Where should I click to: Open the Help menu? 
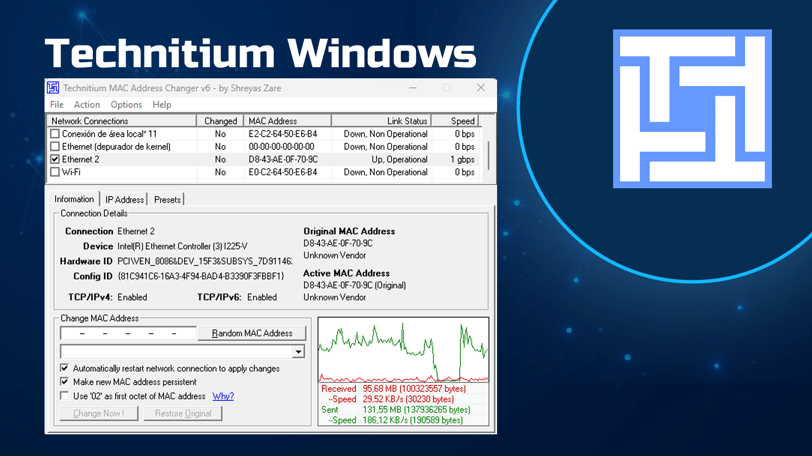coord(162,105)
